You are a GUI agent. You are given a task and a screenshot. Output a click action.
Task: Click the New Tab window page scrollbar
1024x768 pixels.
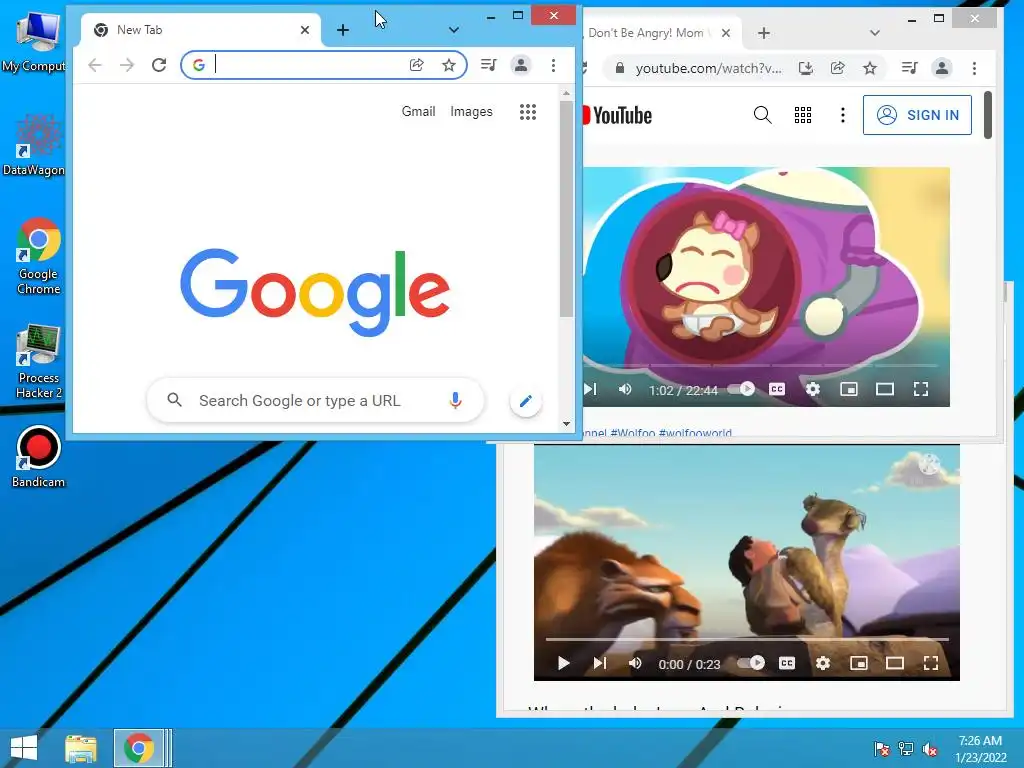click(566, 210)
